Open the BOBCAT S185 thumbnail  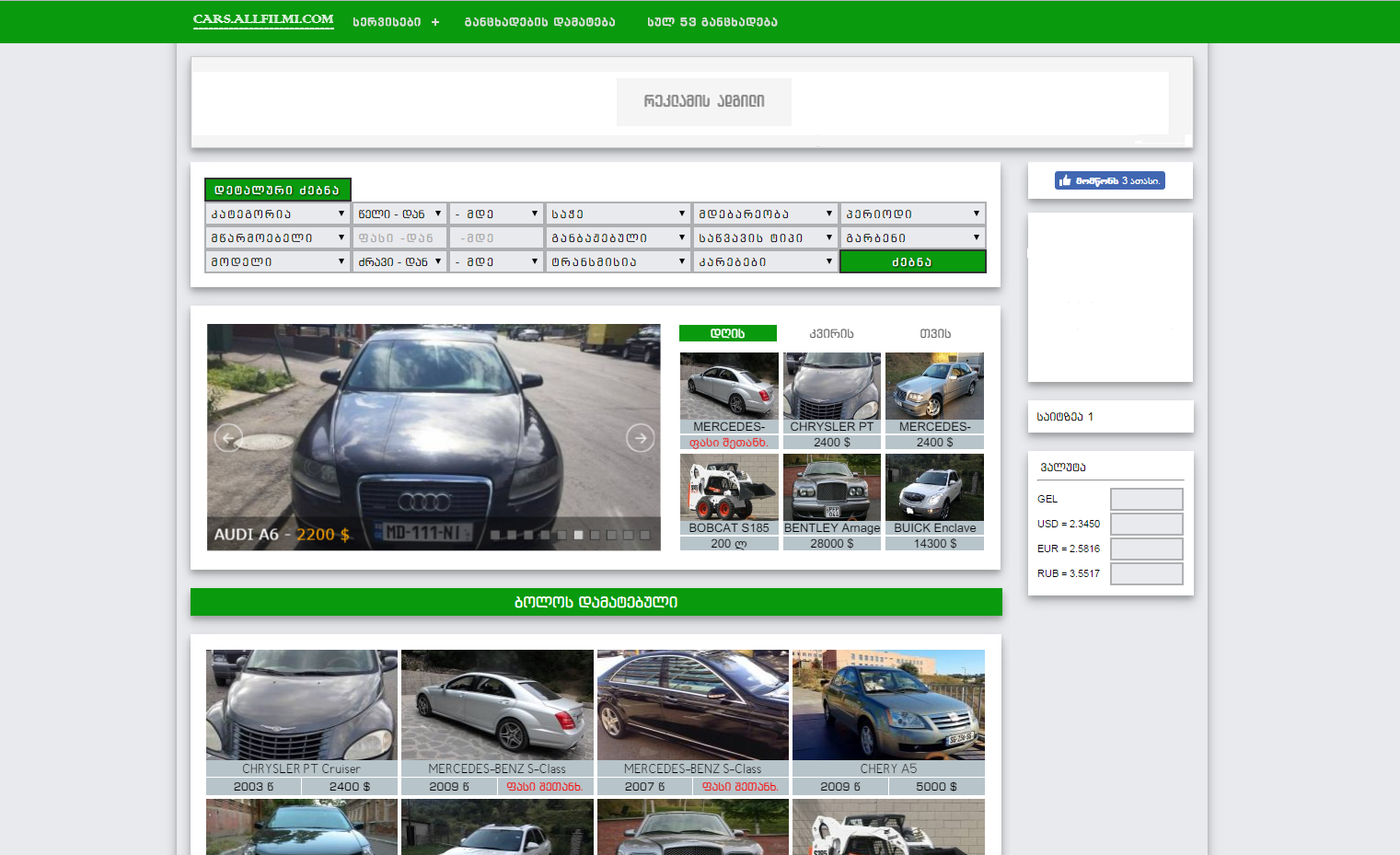click(729, 488)
